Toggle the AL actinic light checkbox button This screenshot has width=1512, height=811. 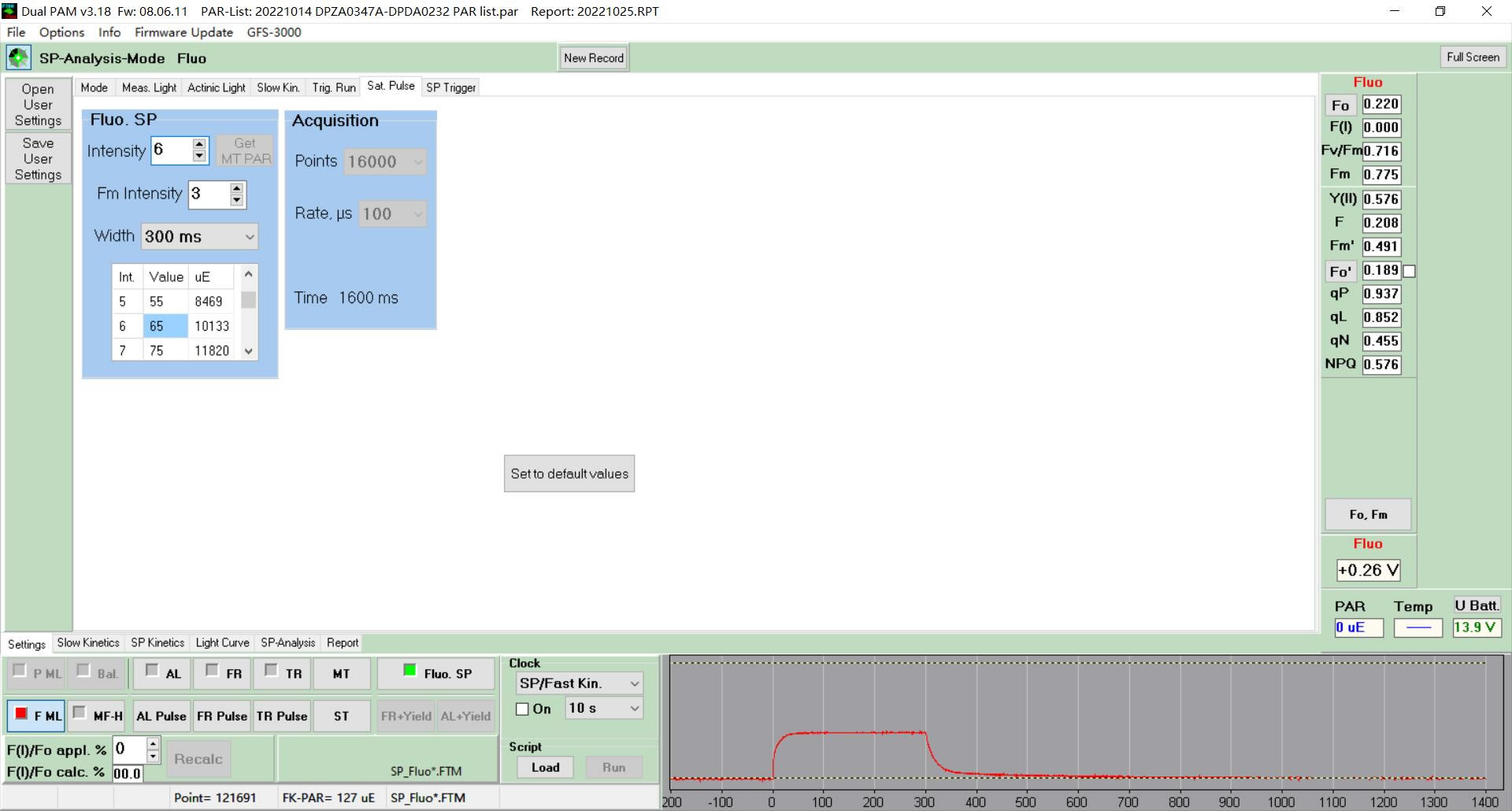(162, 673)
